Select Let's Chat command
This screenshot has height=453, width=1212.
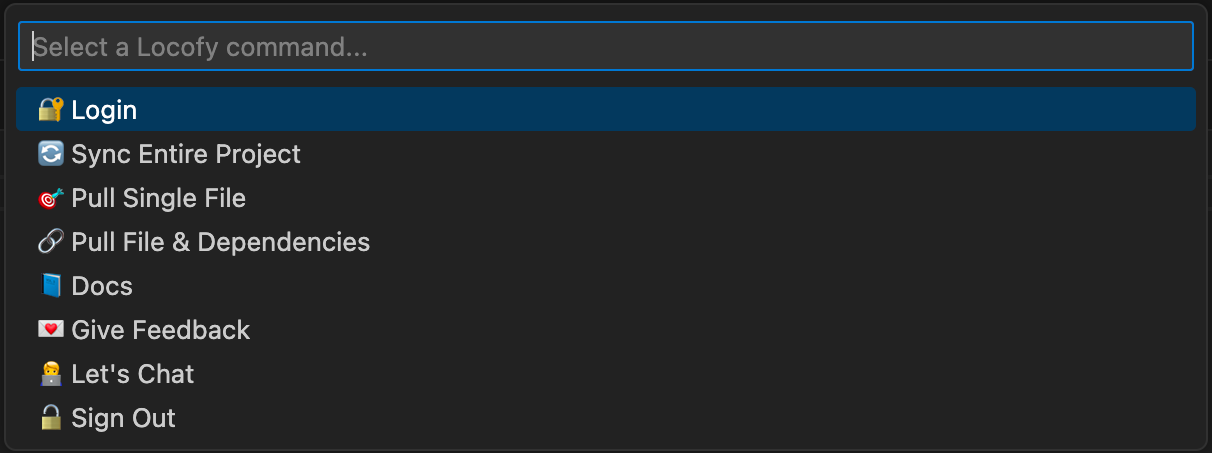[133, 374]
